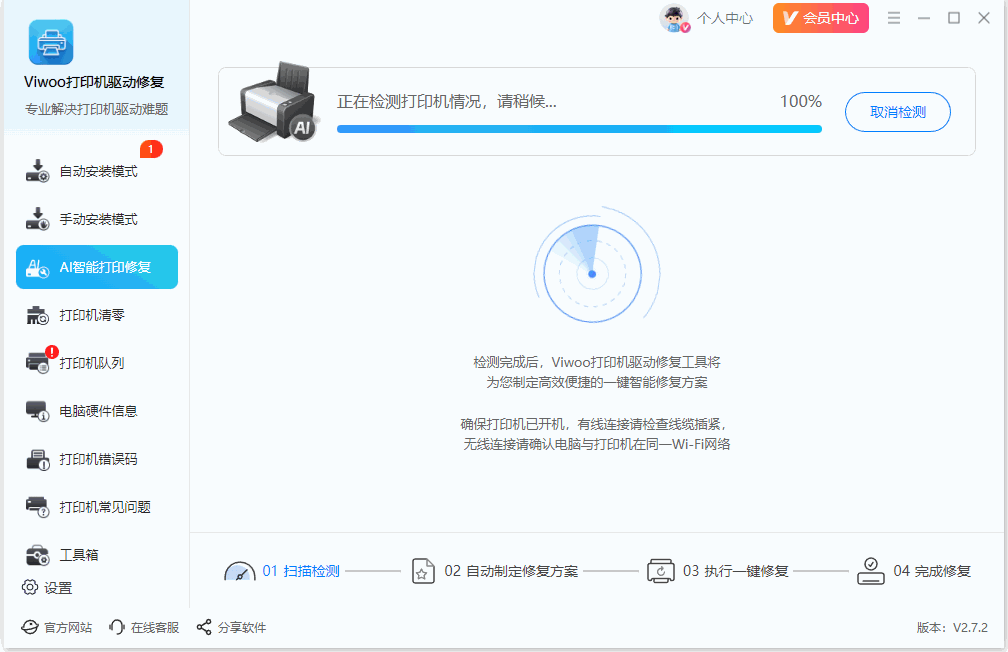Cancel detection with 取消检测 button
The height and width of the screenshot is (652, 1008).
897,112
